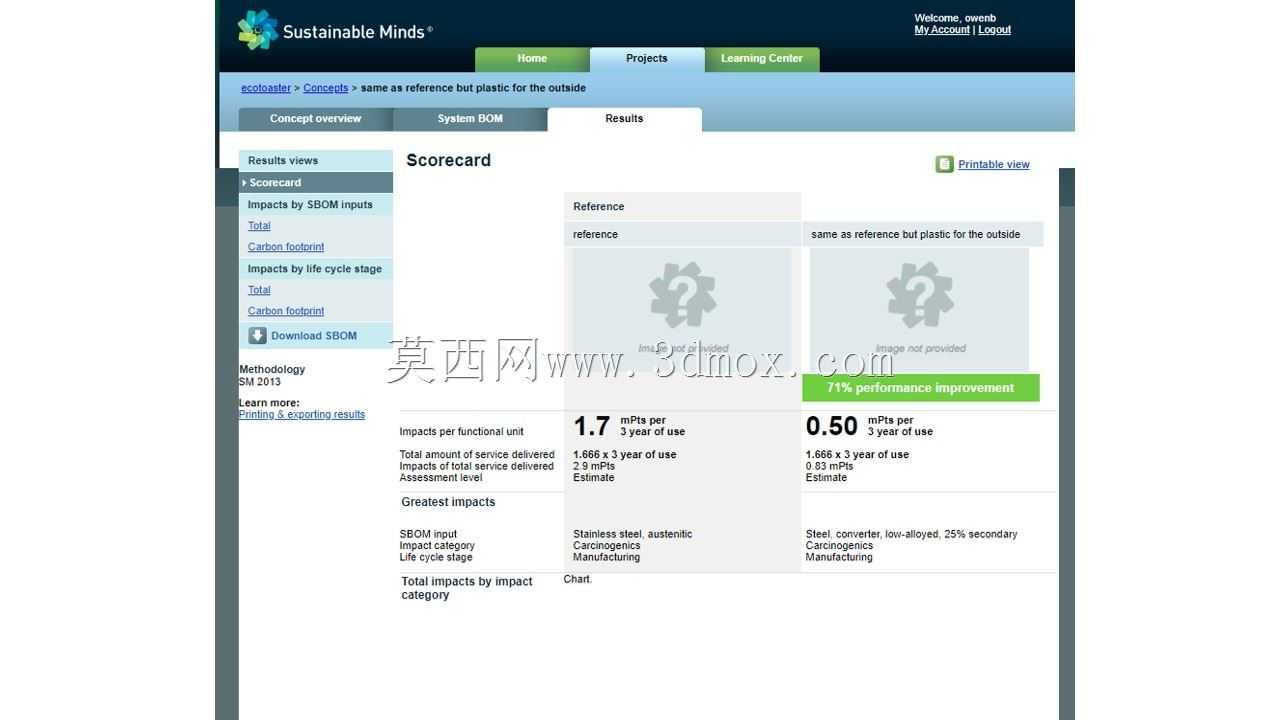Open Total under Impacts by life cycle stage

(259, 290)
